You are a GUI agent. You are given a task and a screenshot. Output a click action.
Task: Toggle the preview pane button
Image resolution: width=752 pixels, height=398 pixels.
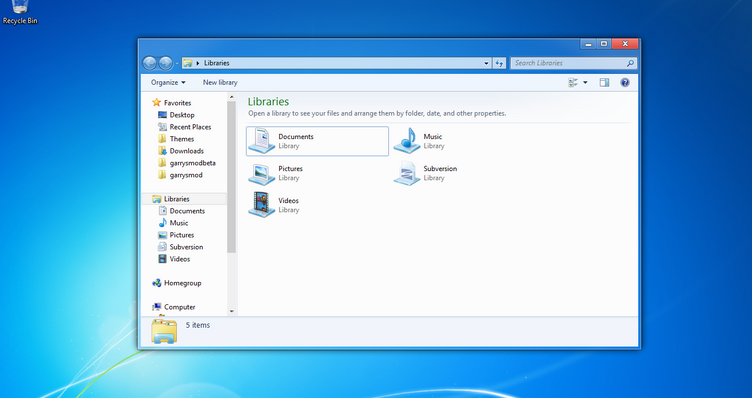pos(604,82)
